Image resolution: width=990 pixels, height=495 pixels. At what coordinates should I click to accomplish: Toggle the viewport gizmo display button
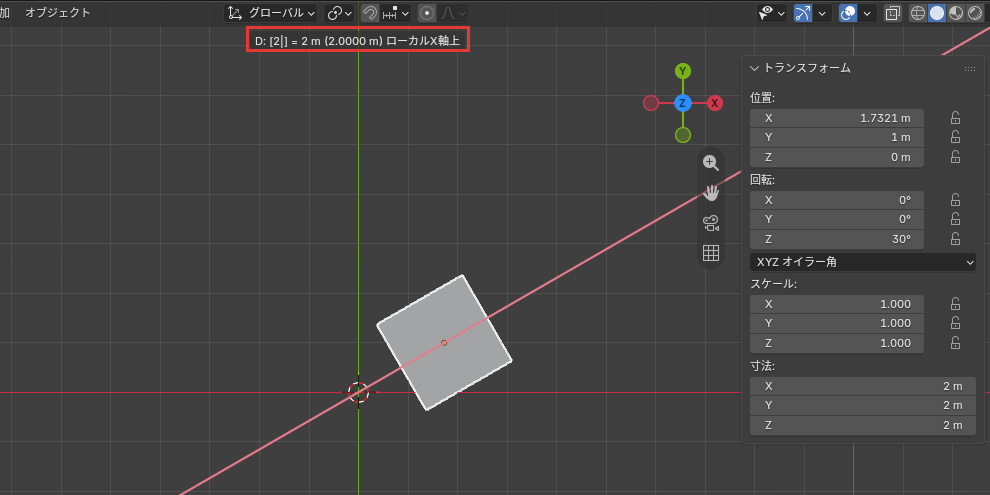802,13
